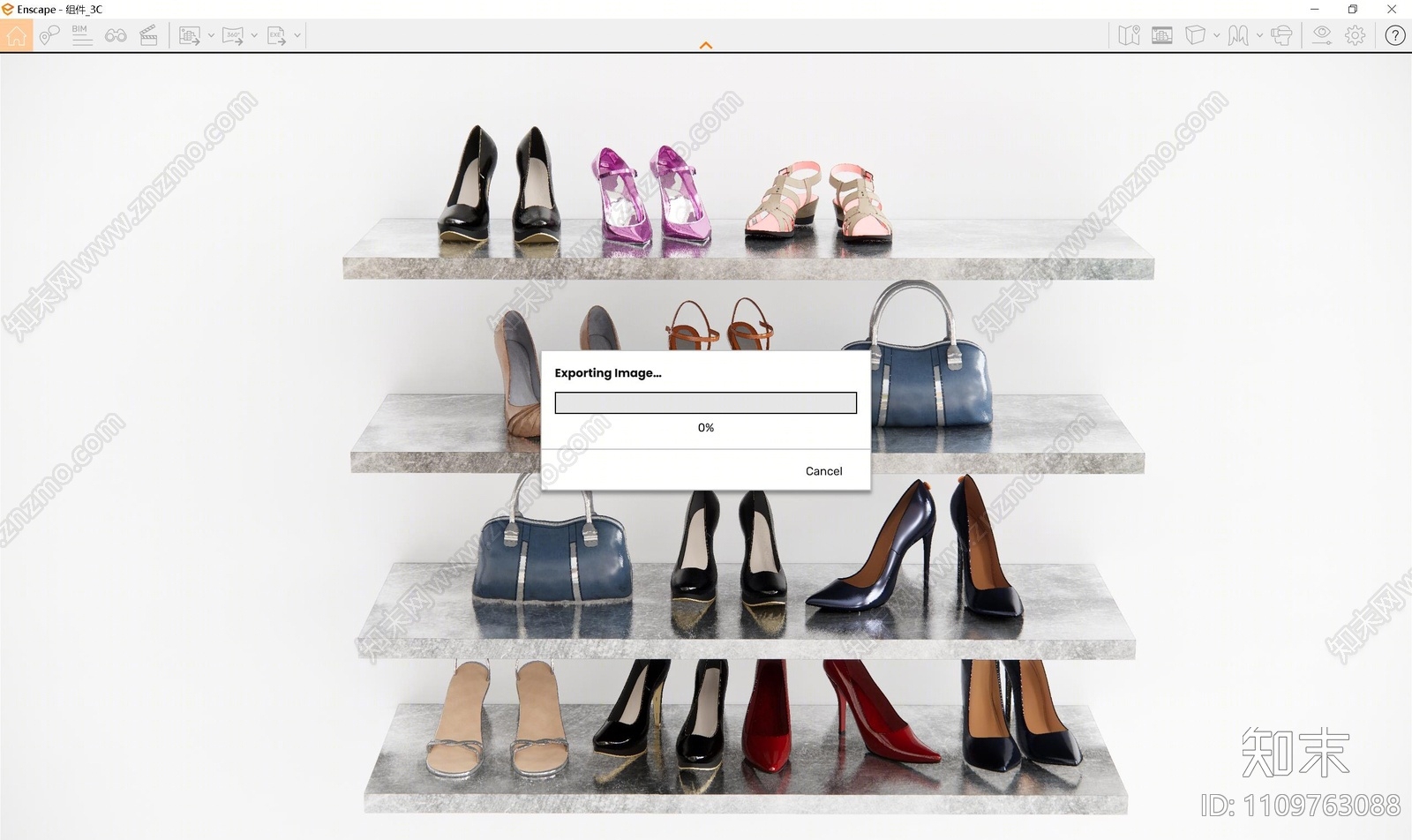The image size is (1412, 840).
Task: Click the 0% progress text
Action: [706, 427]
